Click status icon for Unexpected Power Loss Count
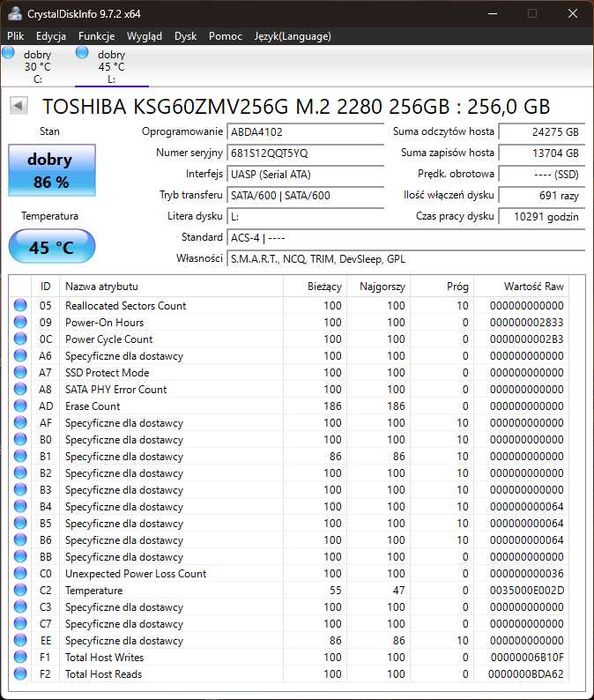594x700 pixels. point(20,573)
